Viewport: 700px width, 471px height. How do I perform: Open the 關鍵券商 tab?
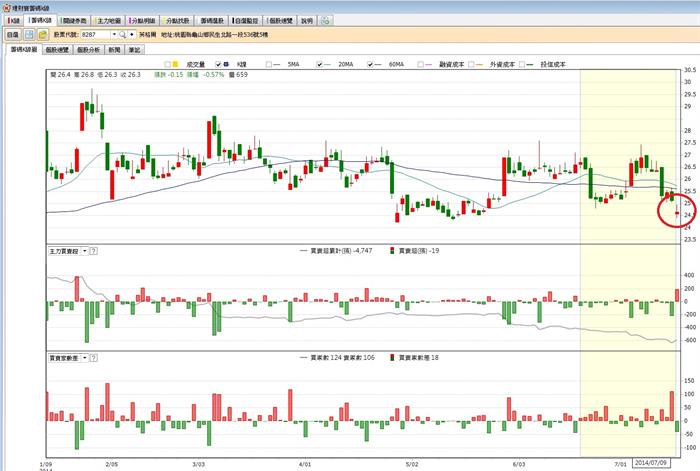coord(74,21)
